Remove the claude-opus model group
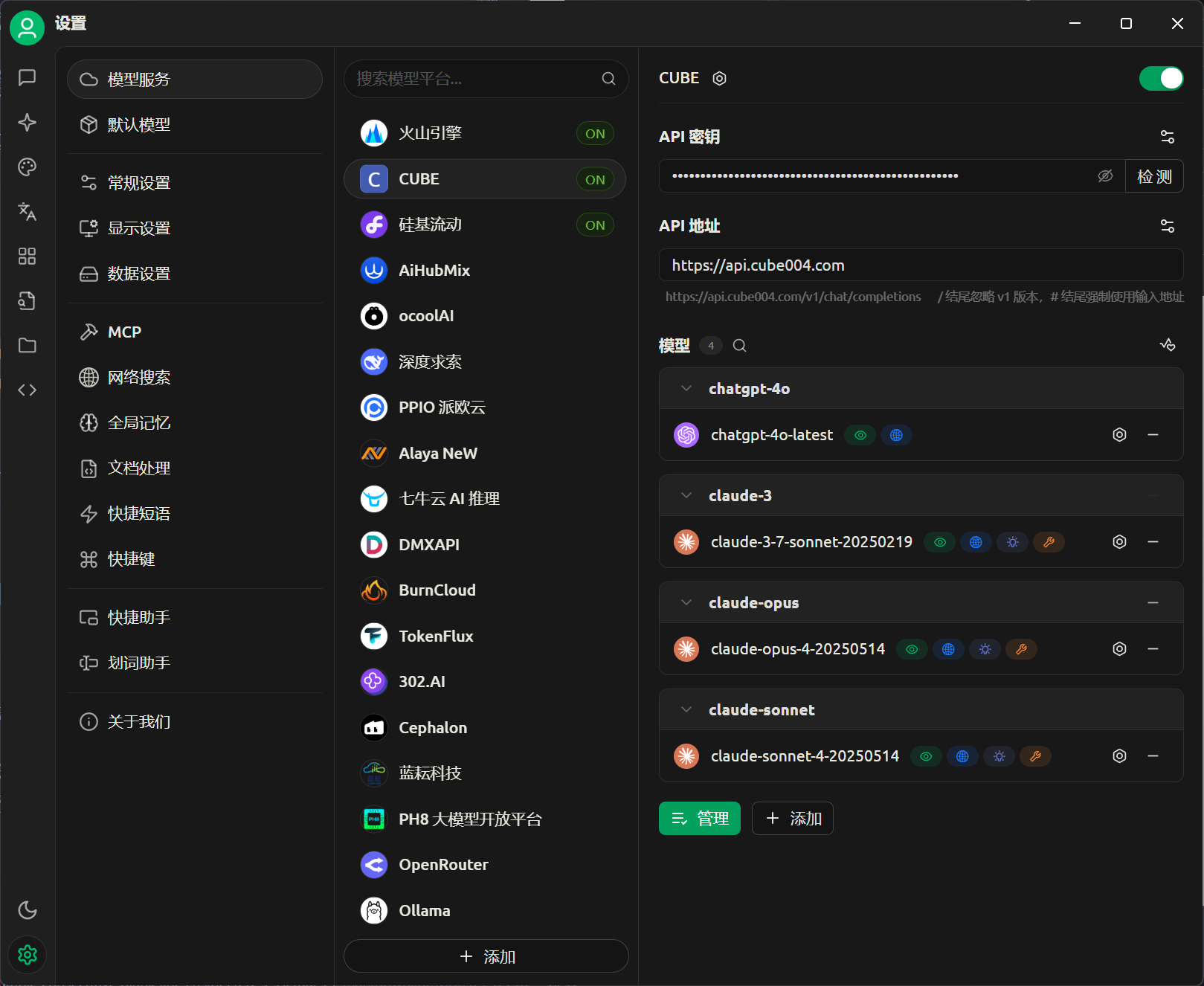The width and height of the screenshot is (1204, 986). 1153,603
